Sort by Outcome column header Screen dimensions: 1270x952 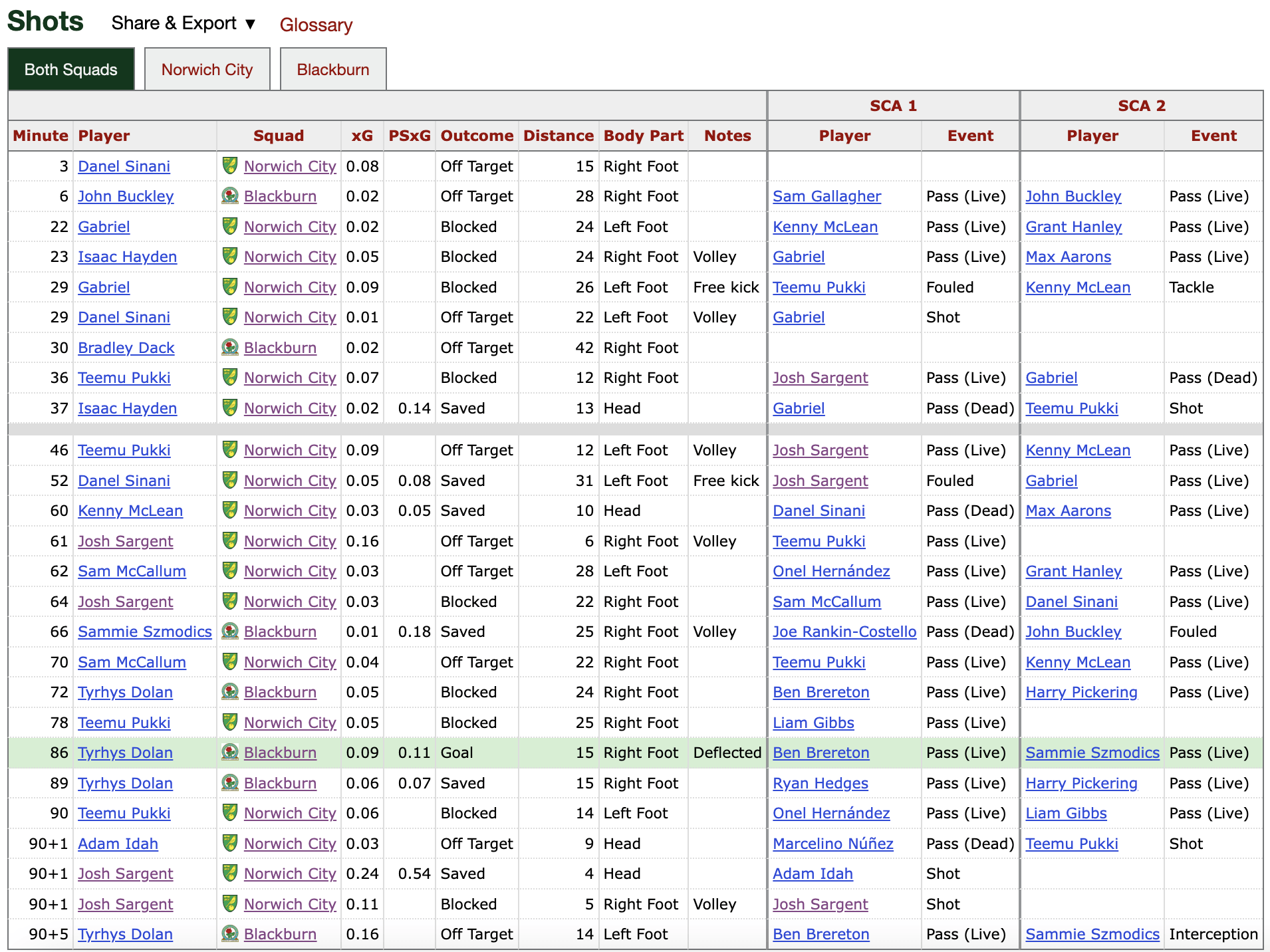(x=477, y=136)
